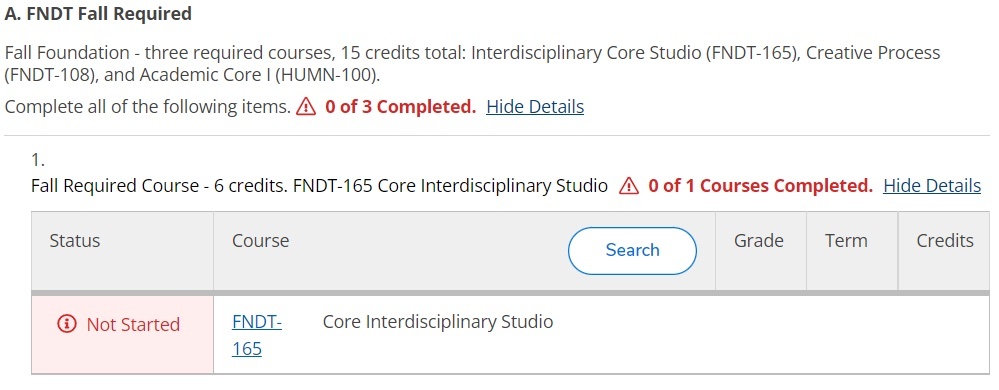Select the Term column header
Screen dimensions: 999x390
coord(845,240)
